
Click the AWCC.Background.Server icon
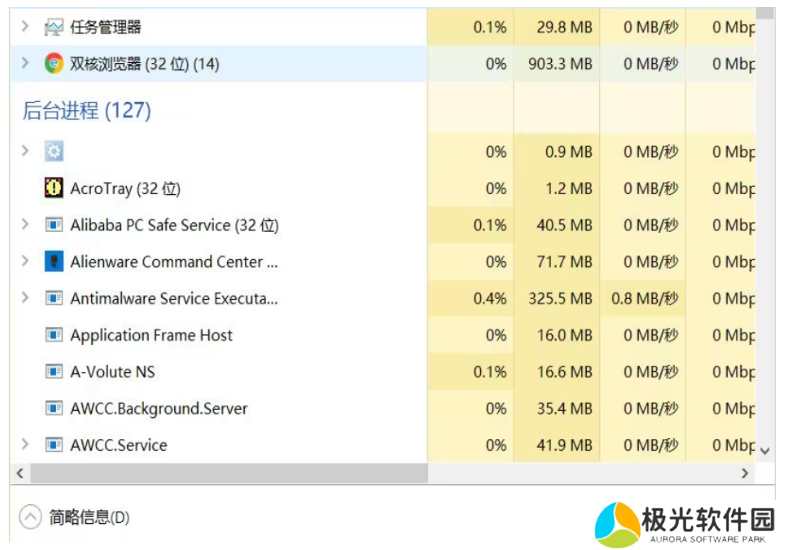(54, 408)
